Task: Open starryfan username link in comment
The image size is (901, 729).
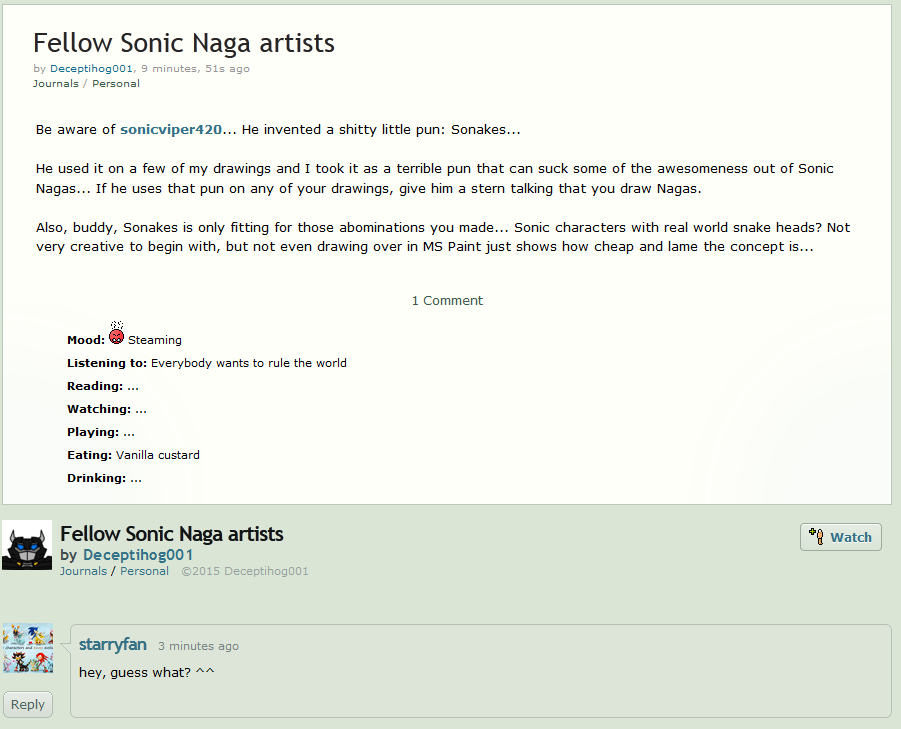Action: tap(113, 645)
